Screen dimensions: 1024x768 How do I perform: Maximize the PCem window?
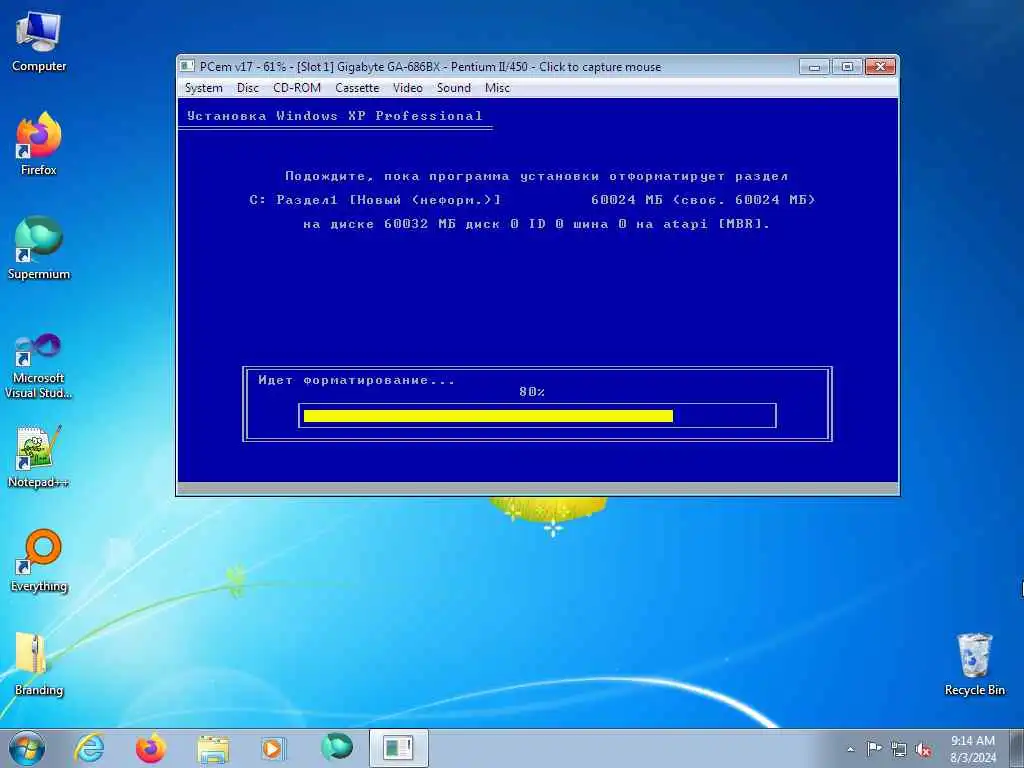847,67
